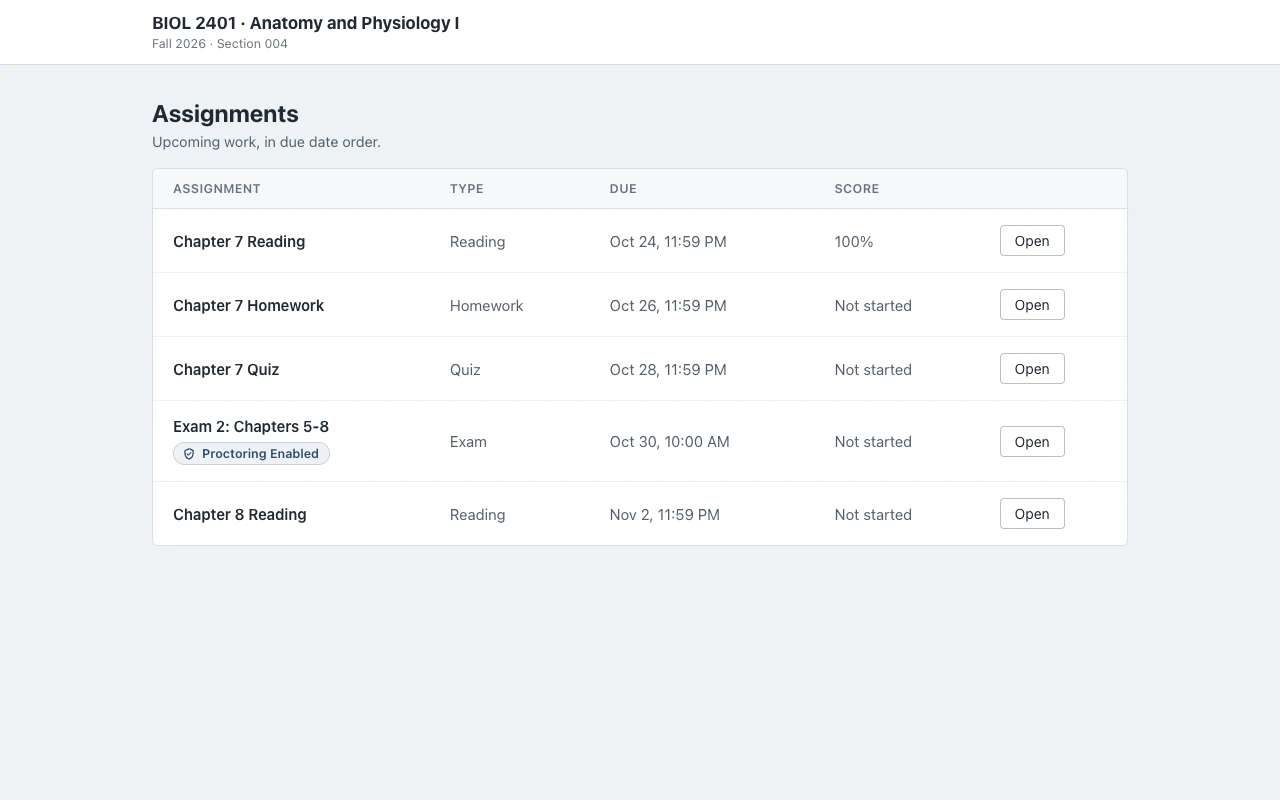
Task: Open the Chapter 7 Homework assignment
Action: coord(1032,305)
